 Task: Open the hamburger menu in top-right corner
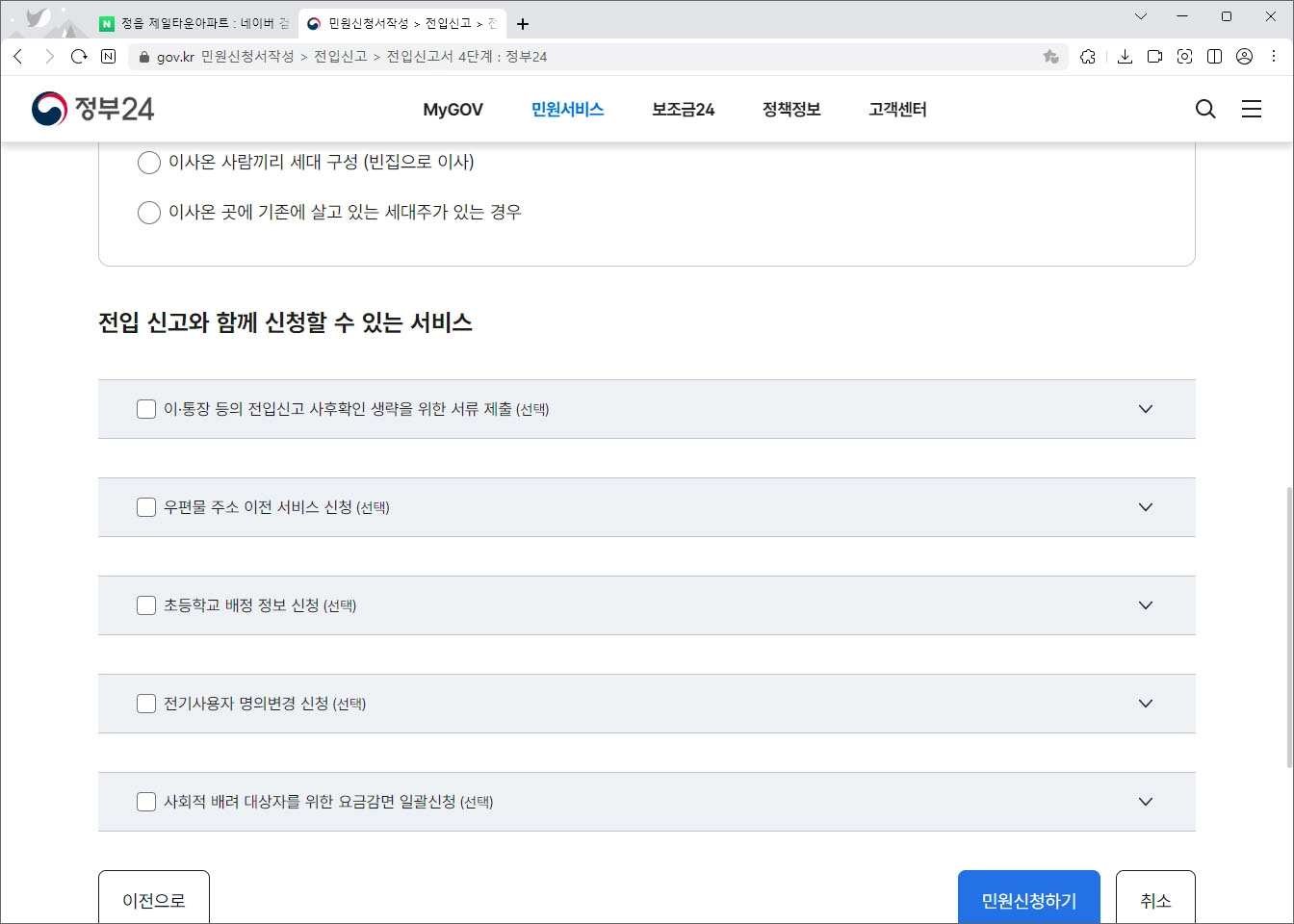pos(1252,109)
